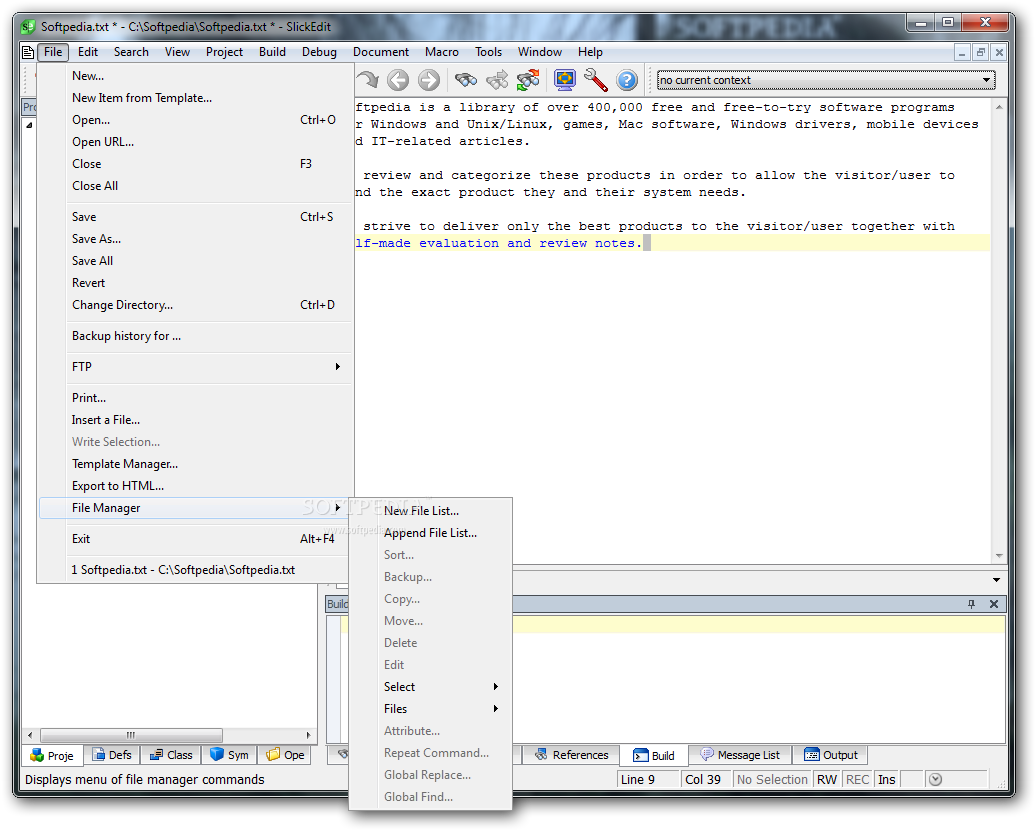Viewport: 1036px width, 831px height.
Task: Click the document icon left of File menu
Action: click(28, 52)
